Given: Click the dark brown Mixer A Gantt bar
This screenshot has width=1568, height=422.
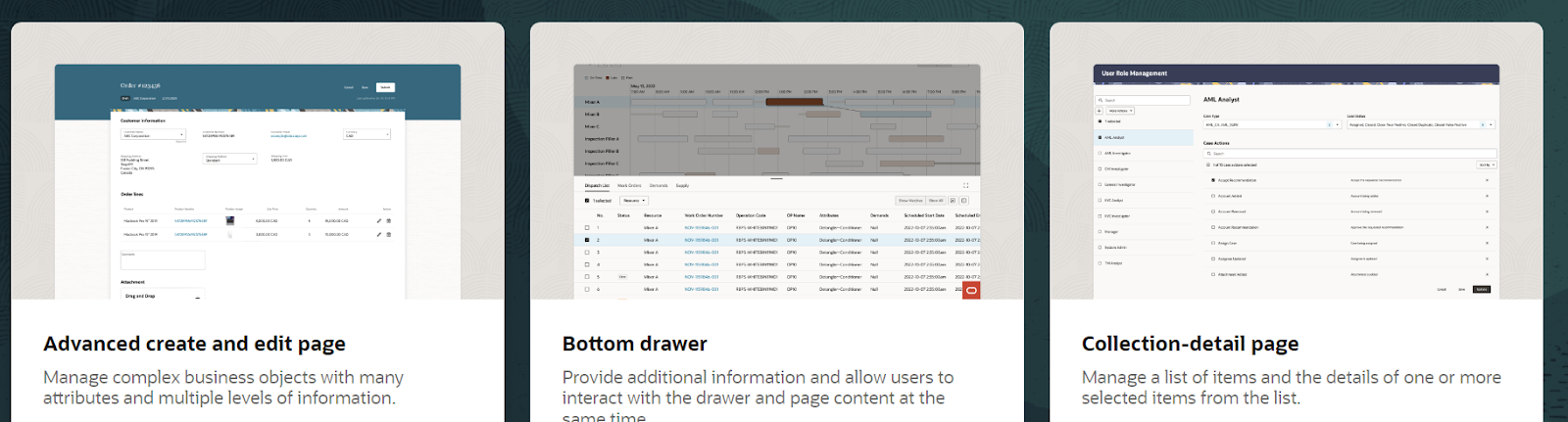Looking at the screenshot, I should pos(793,102).
